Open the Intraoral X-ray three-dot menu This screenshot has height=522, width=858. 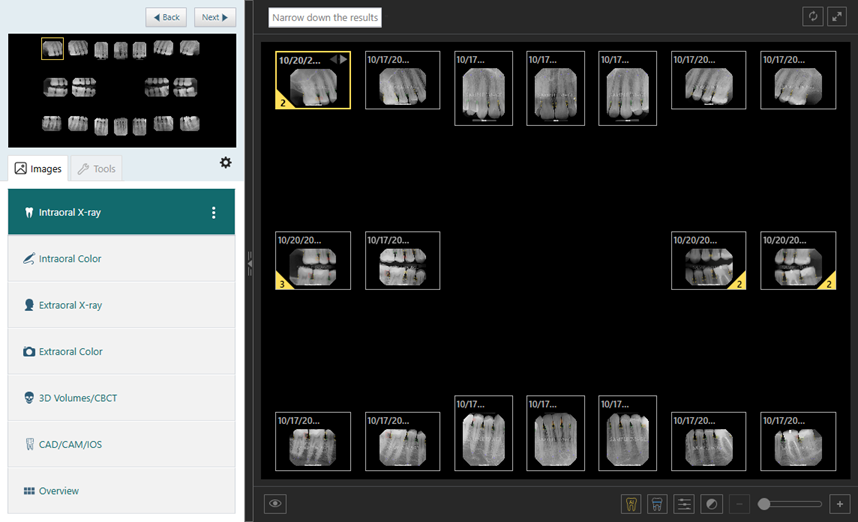tap(213, 213)
